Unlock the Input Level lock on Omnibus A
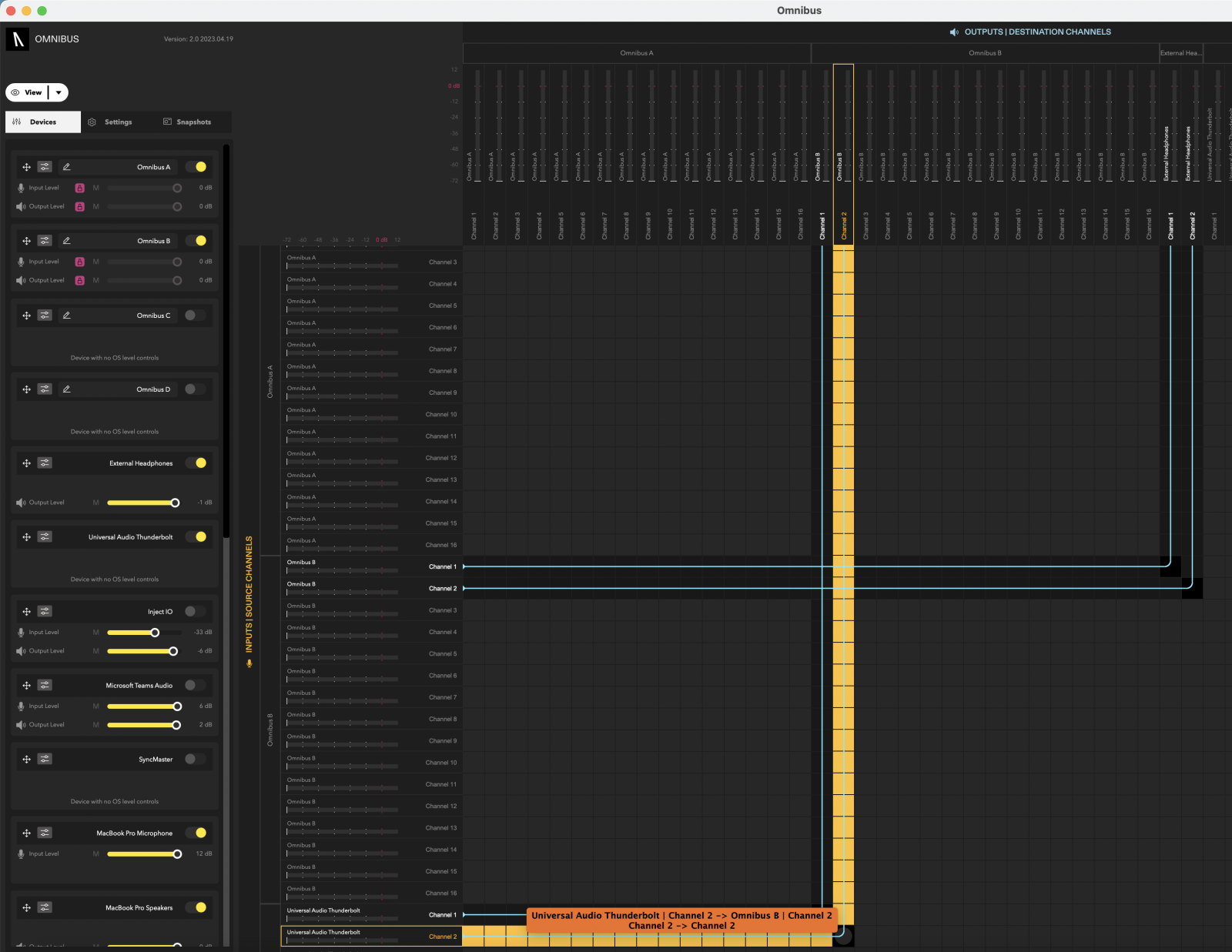Screen dimensions: 1232x952 click(79, 187)
